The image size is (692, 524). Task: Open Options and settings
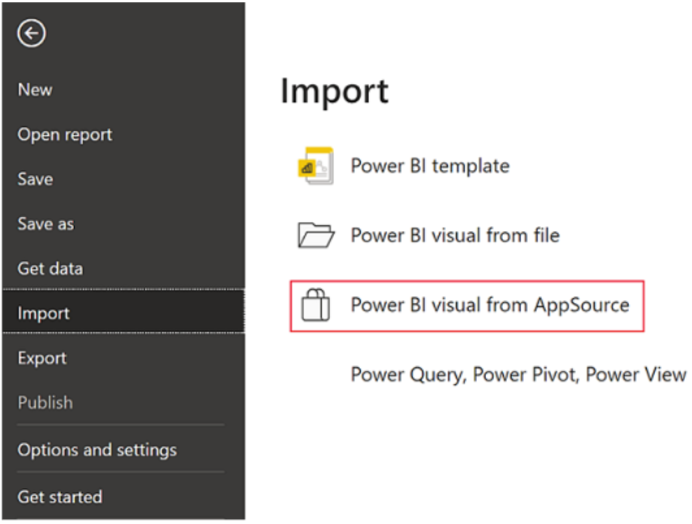[x=97, y=450]
